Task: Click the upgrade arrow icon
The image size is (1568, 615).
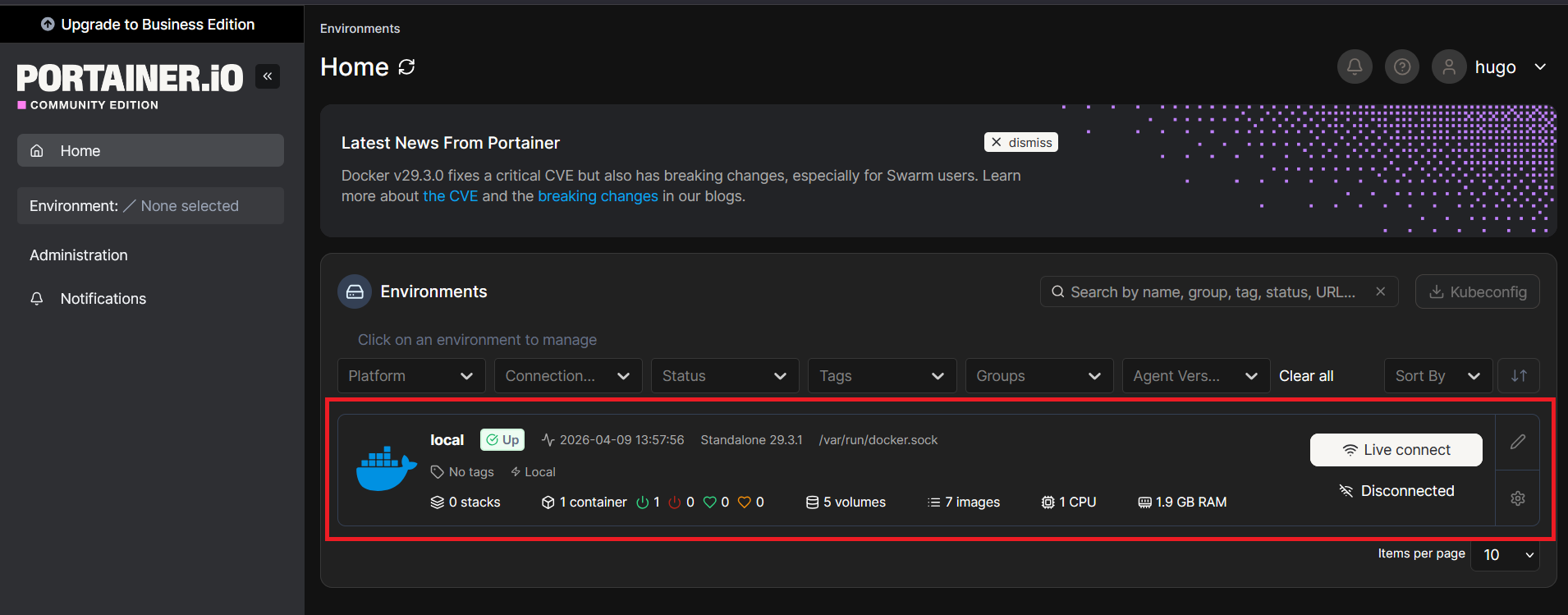Action: 48,25
